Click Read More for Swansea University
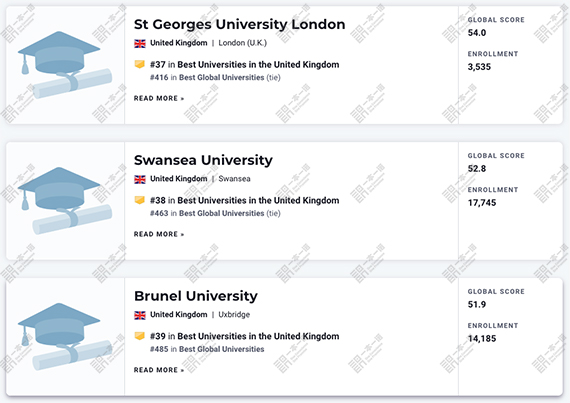Screen dimensions: 570x403 tap(159, 234)
